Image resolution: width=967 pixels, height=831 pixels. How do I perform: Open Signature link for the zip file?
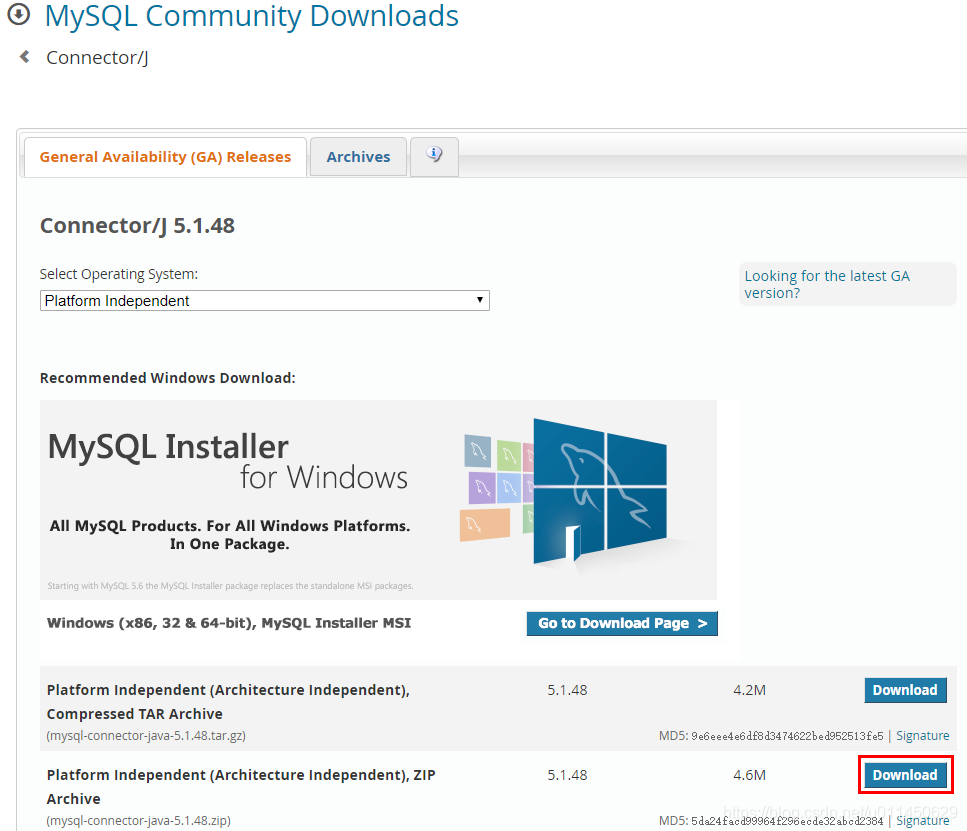coord(923,821)
